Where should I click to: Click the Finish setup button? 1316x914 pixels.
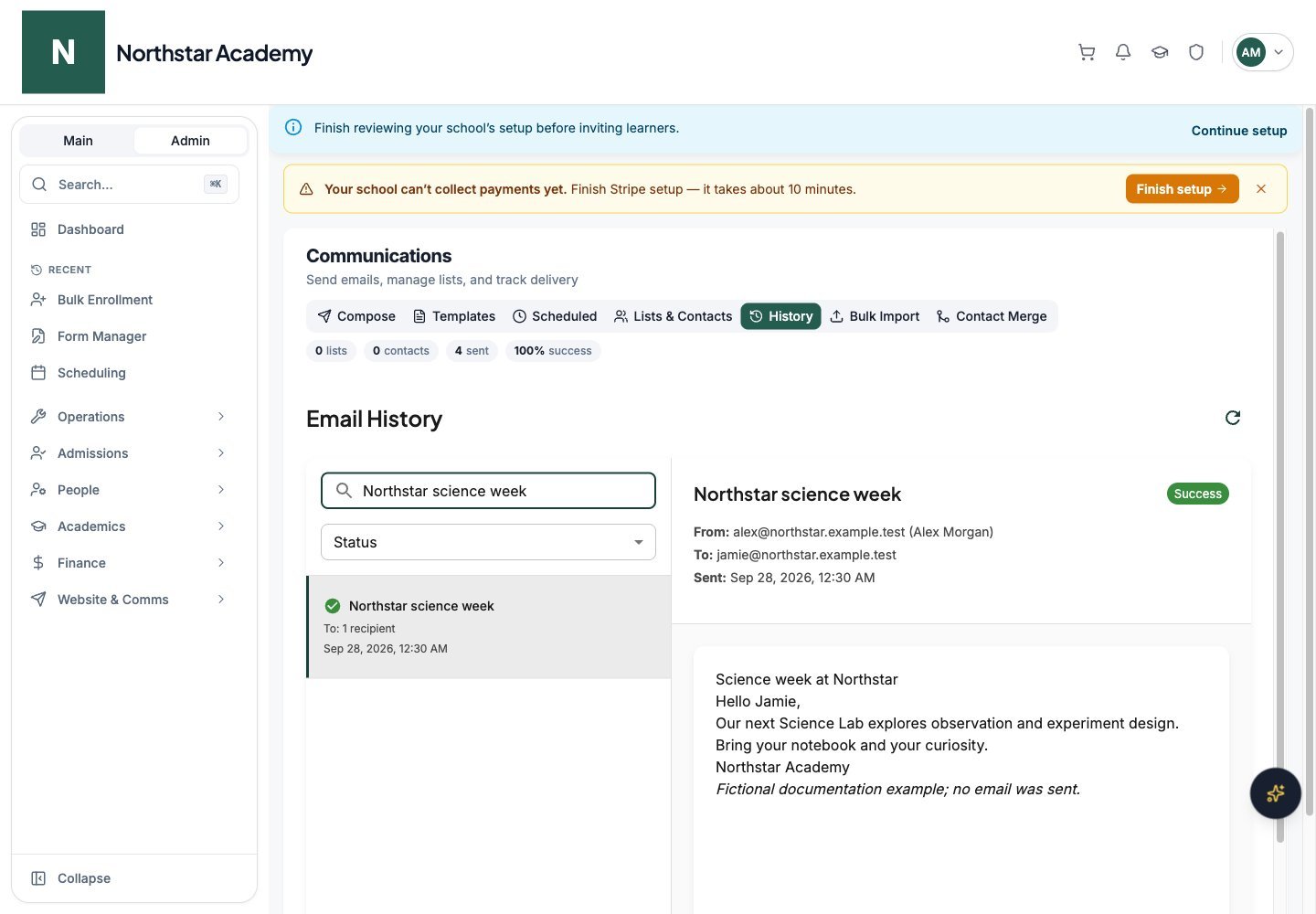(x=1183, y=189)
